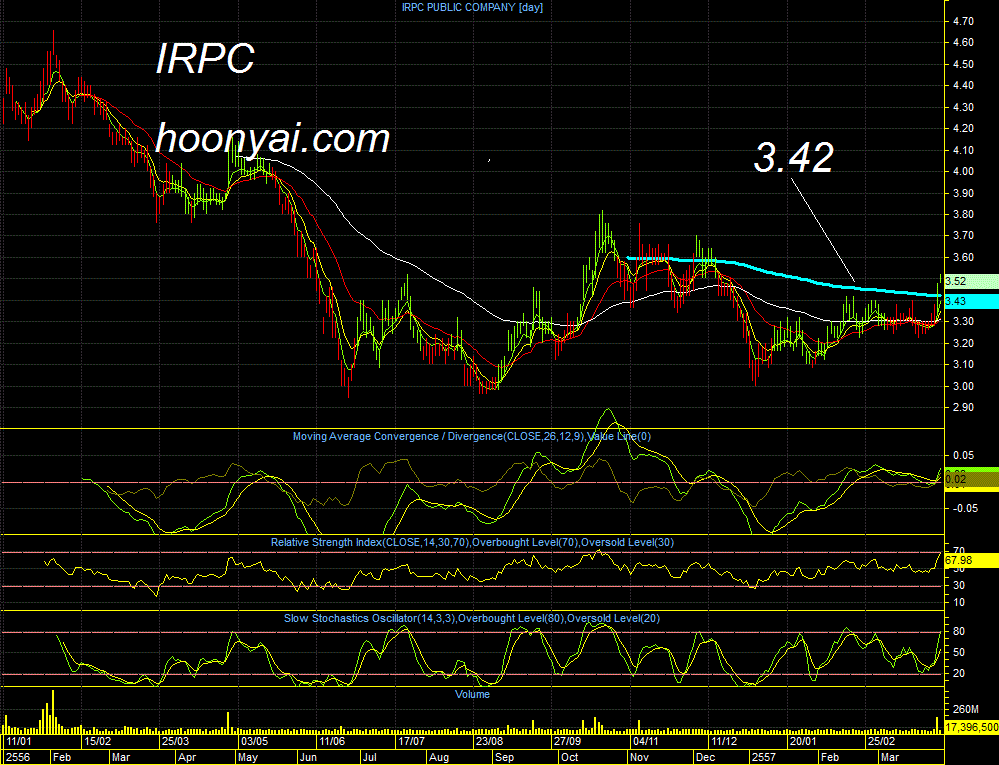The image size is (999, 765).
Task: Select the 3.90 price axis label
Action: 963,193
